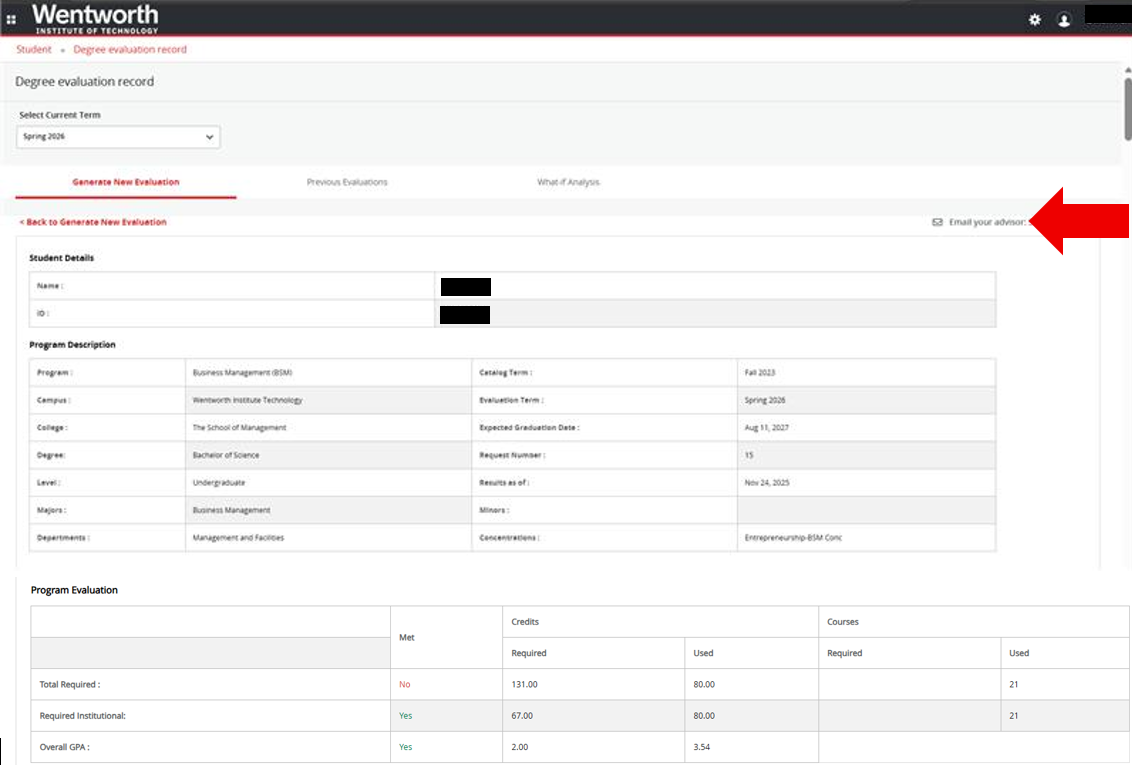
Task: Click the red No status for Total Required
Action: [405, 685]
